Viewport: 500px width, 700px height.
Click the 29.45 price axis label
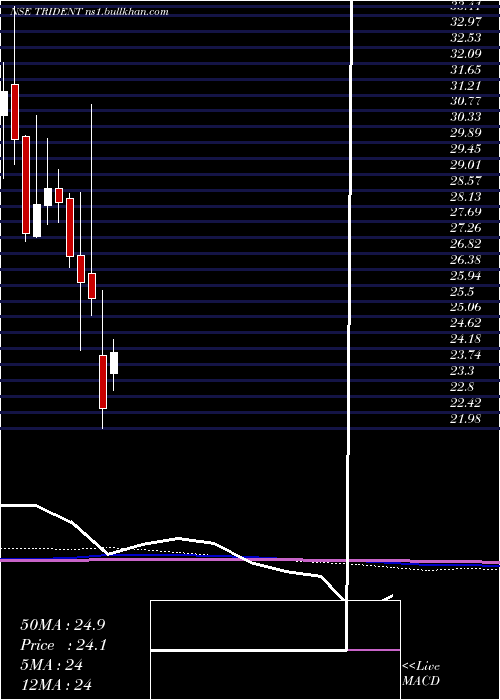point(465,149)
